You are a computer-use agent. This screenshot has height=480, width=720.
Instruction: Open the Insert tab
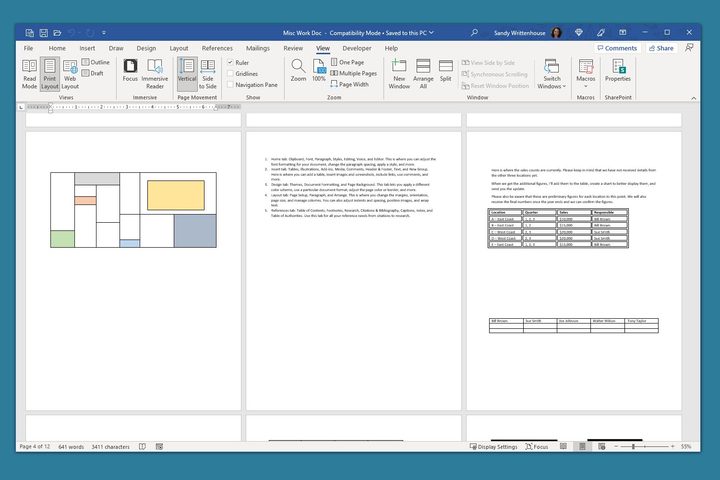tap(87, 48)
